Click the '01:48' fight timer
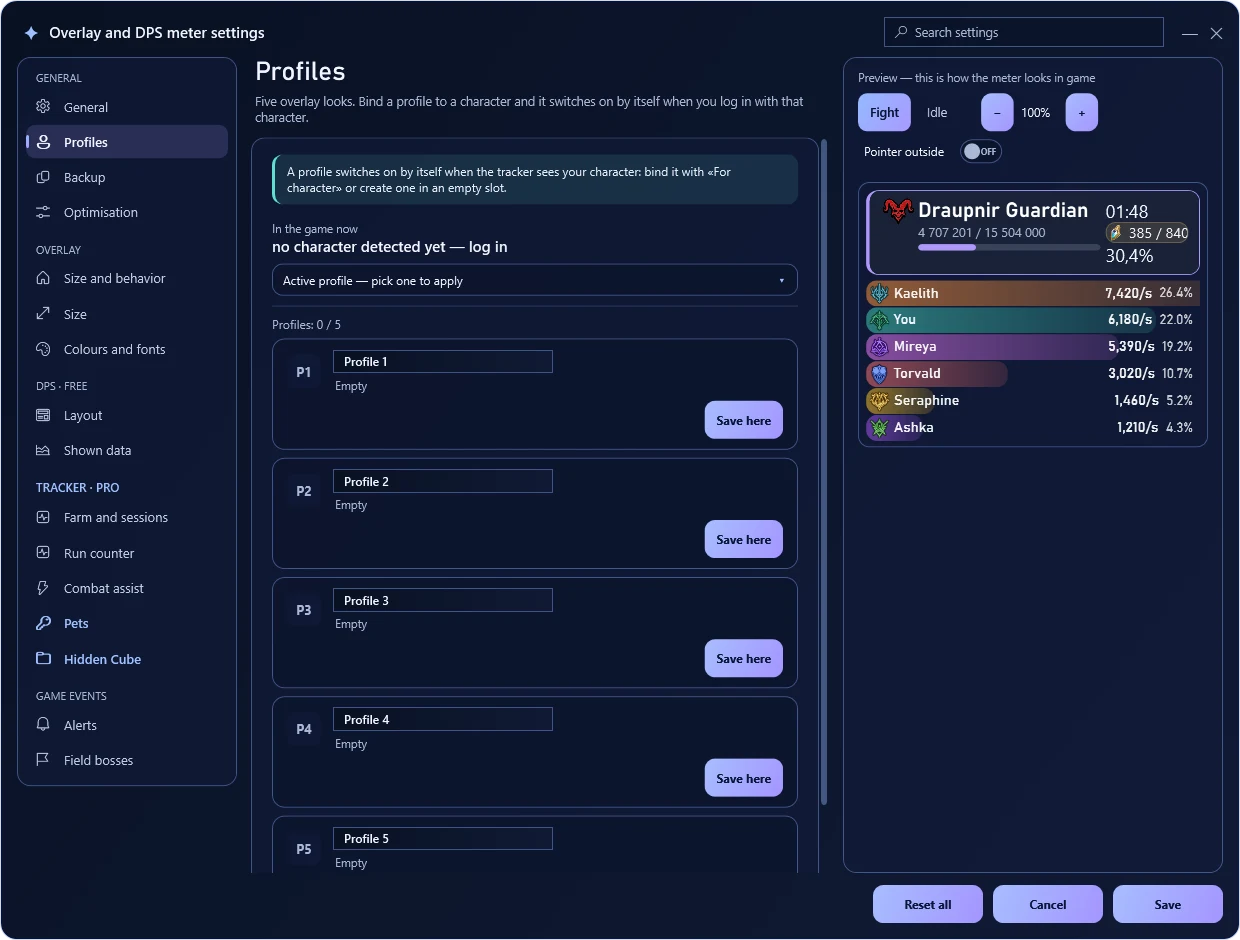This screenshot has height=940, width=1240. [1127, 212]
